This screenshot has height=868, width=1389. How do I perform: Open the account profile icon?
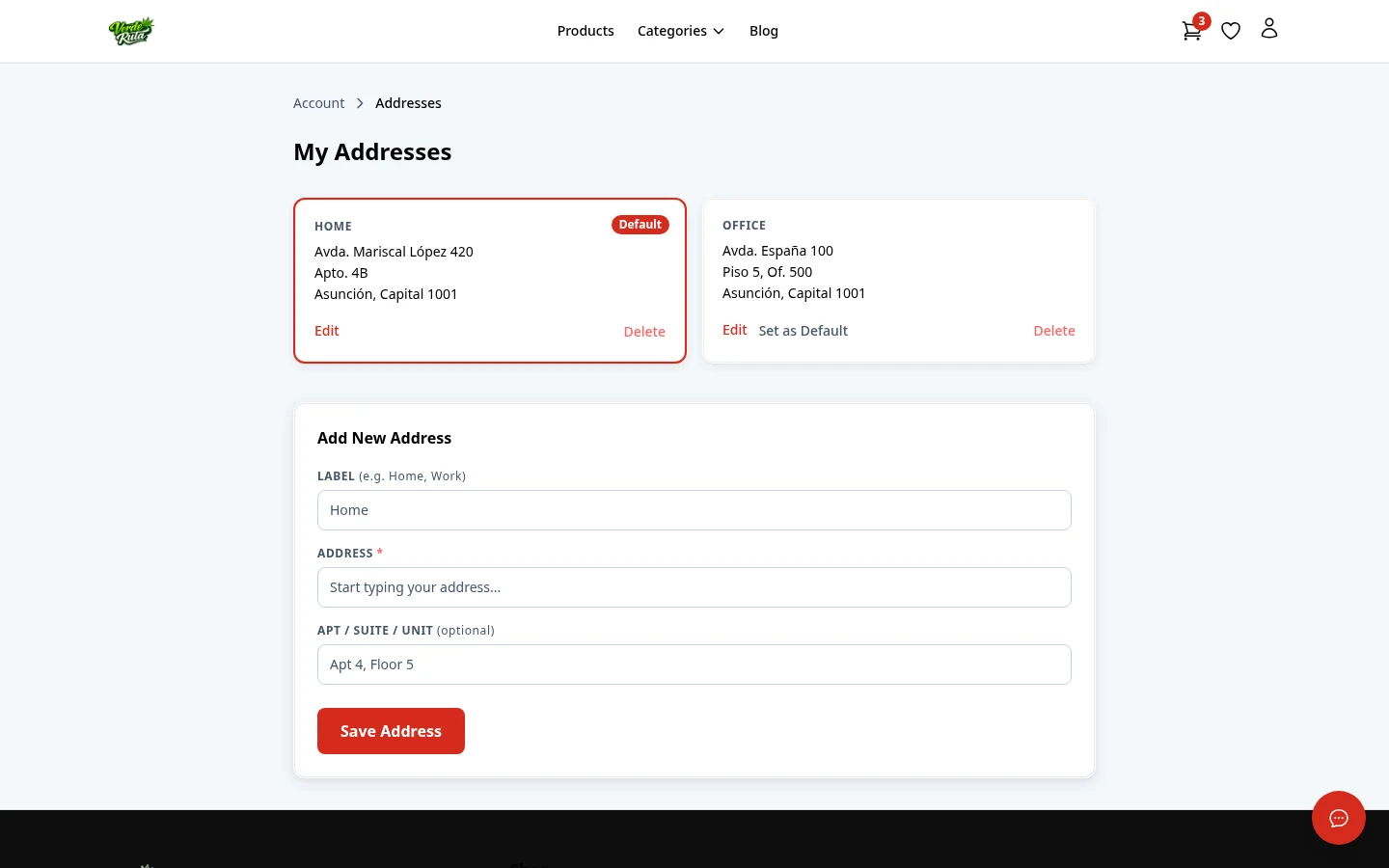click(x=1269, y=29)
